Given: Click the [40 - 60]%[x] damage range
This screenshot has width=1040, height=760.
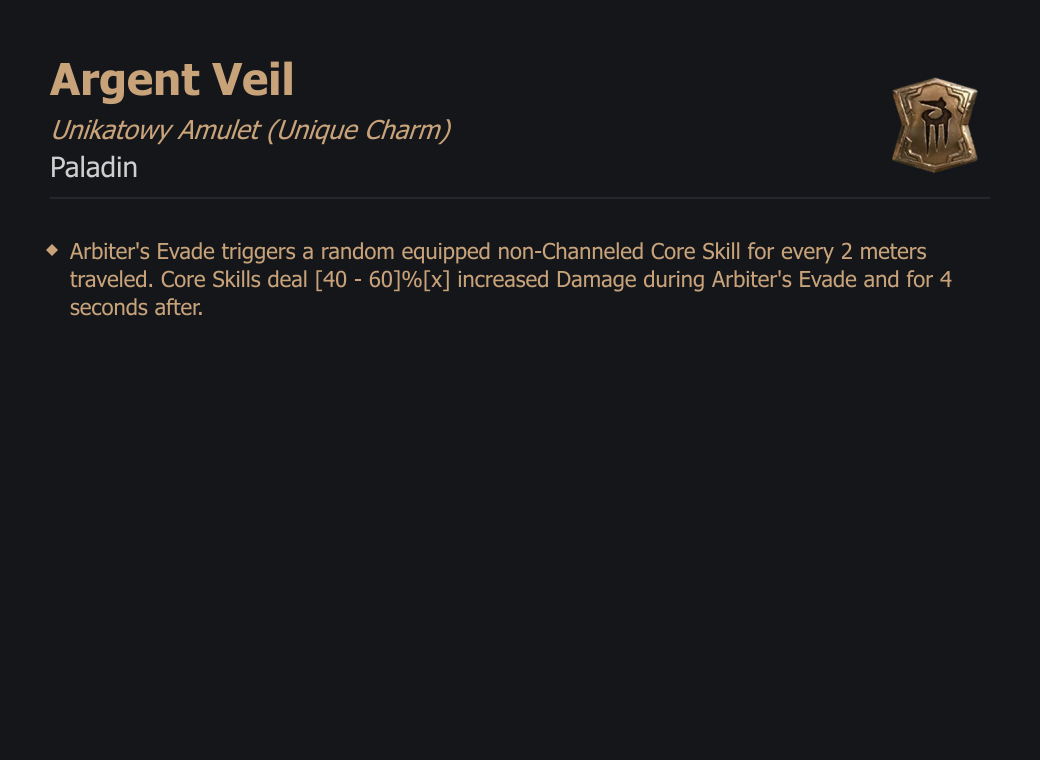Looking at the screenshot, I should click(383, 279).
